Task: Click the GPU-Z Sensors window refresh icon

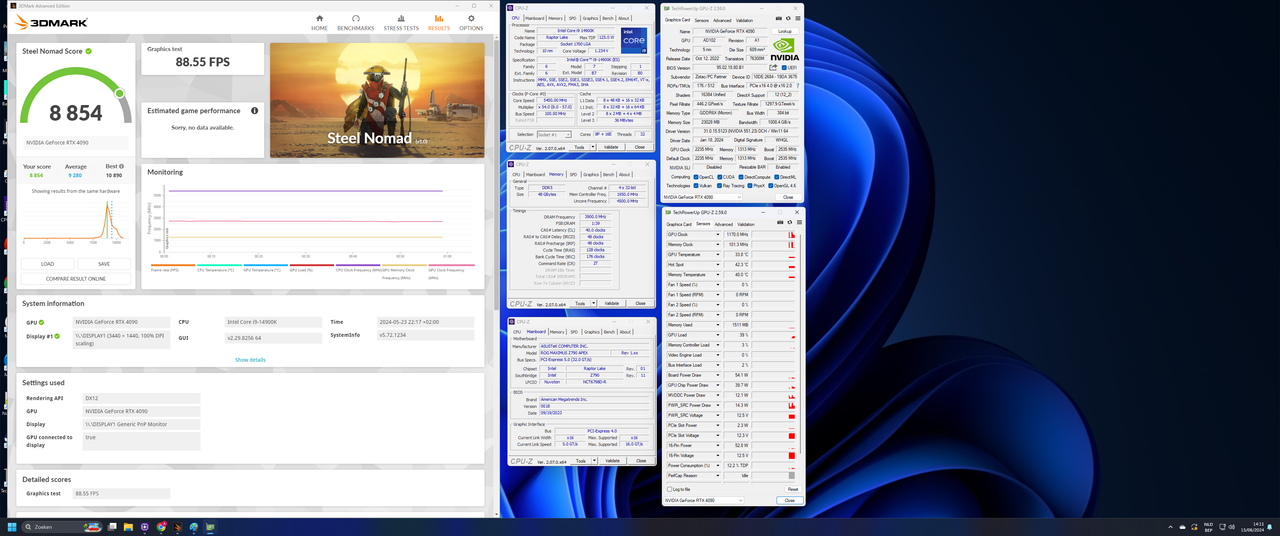Action: (x=788, y=223)
